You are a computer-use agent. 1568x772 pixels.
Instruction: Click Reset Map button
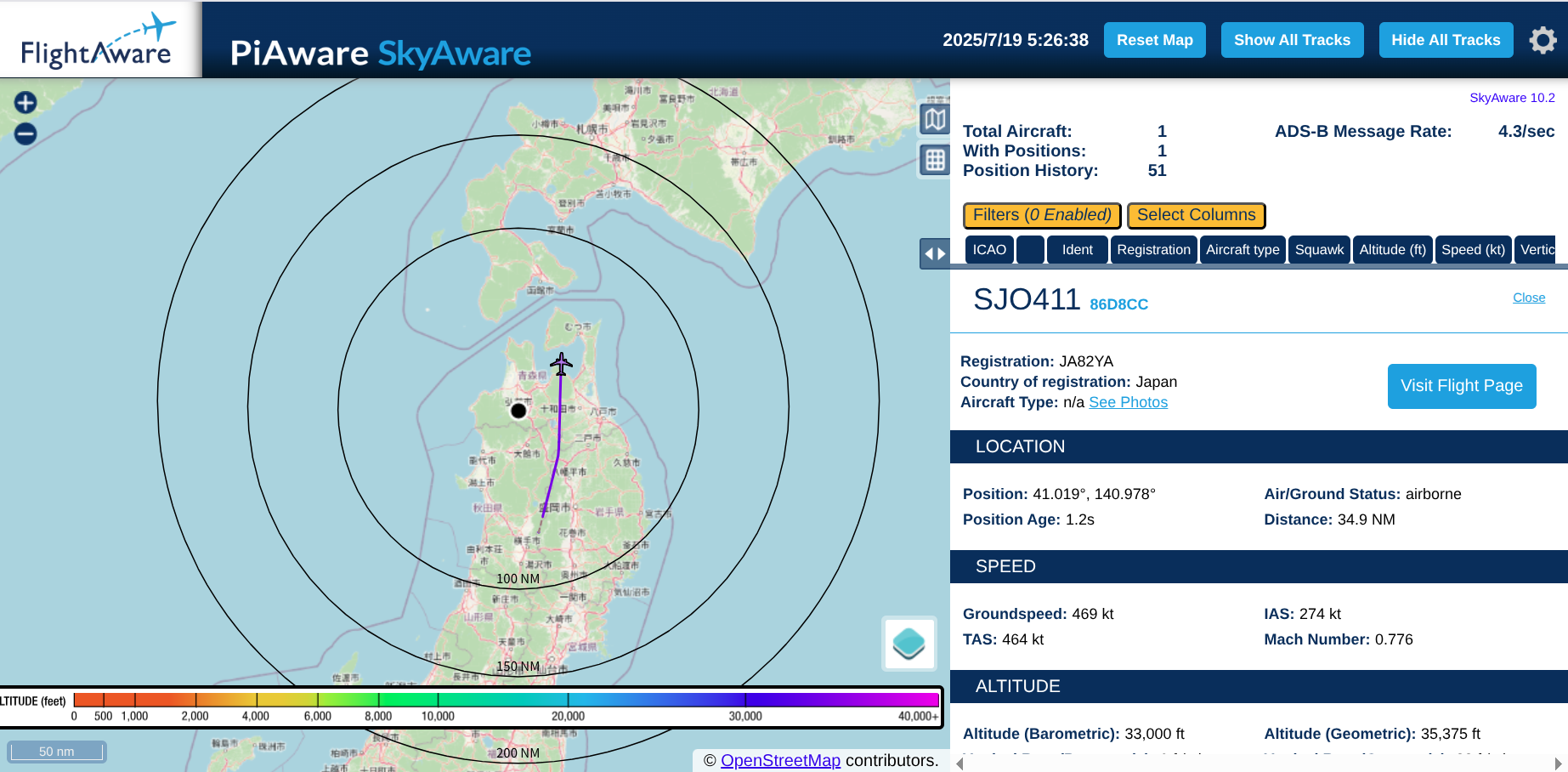pos(1154,40)
